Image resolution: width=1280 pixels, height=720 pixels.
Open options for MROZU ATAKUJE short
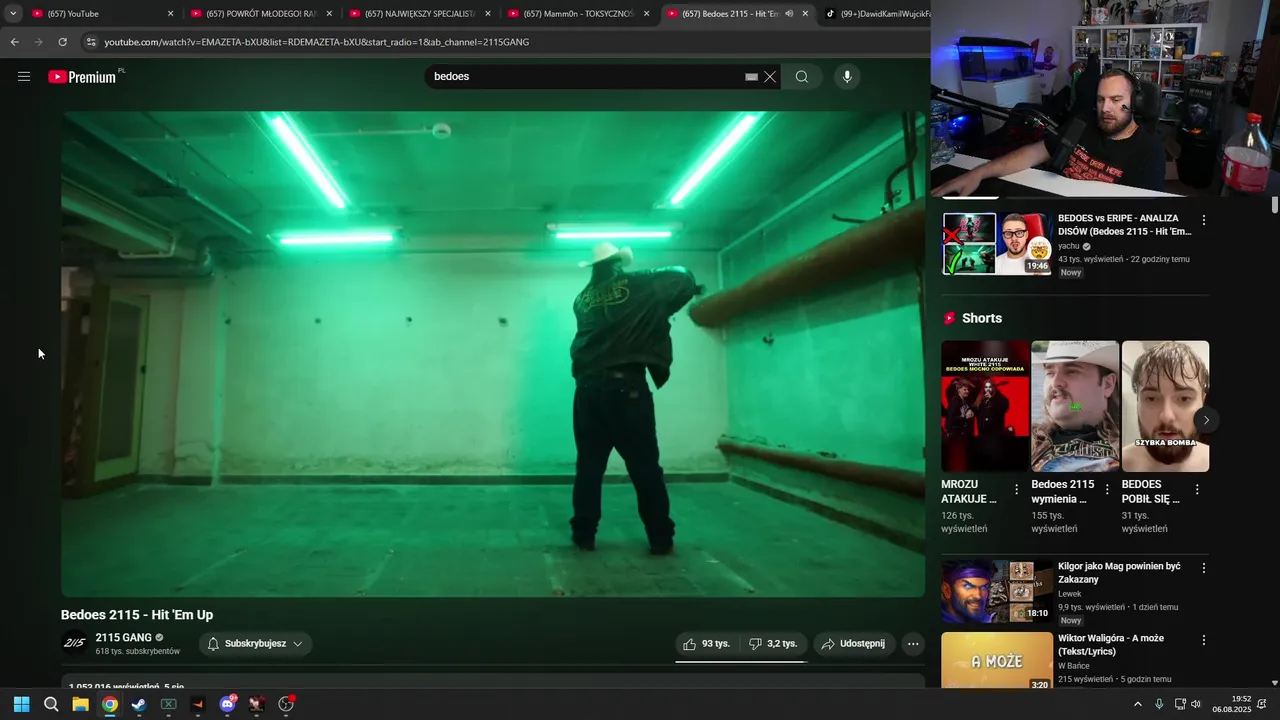1016,489
